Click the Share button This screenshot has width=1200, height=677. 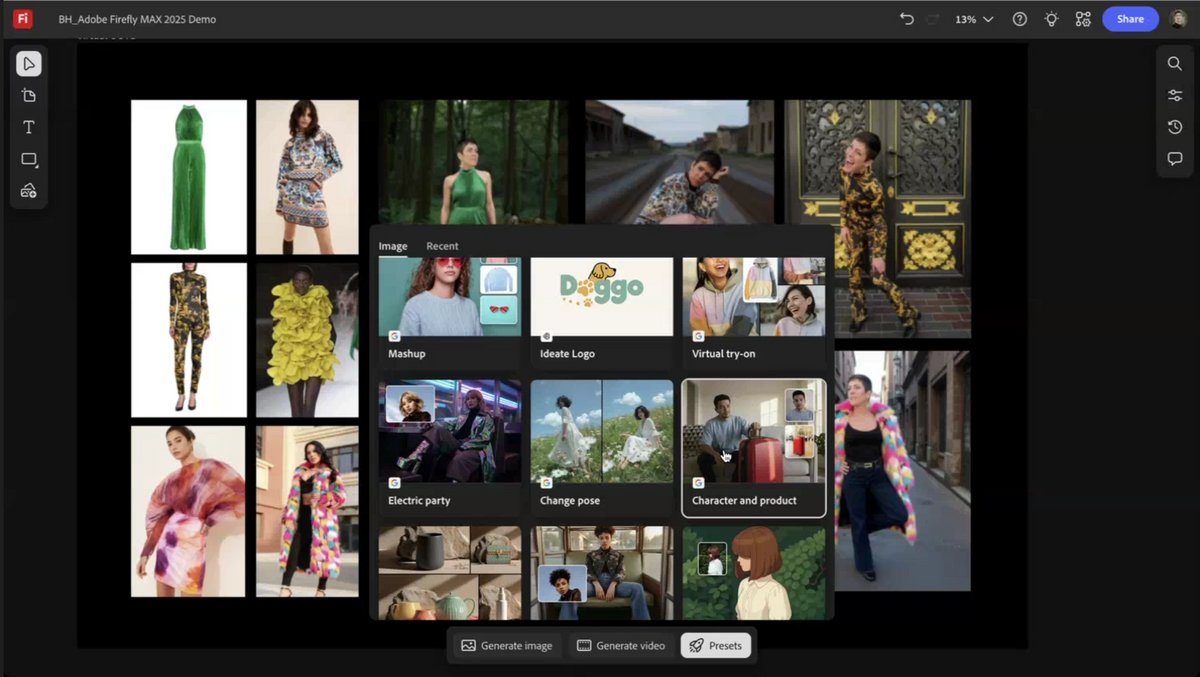click(1130, 18)
